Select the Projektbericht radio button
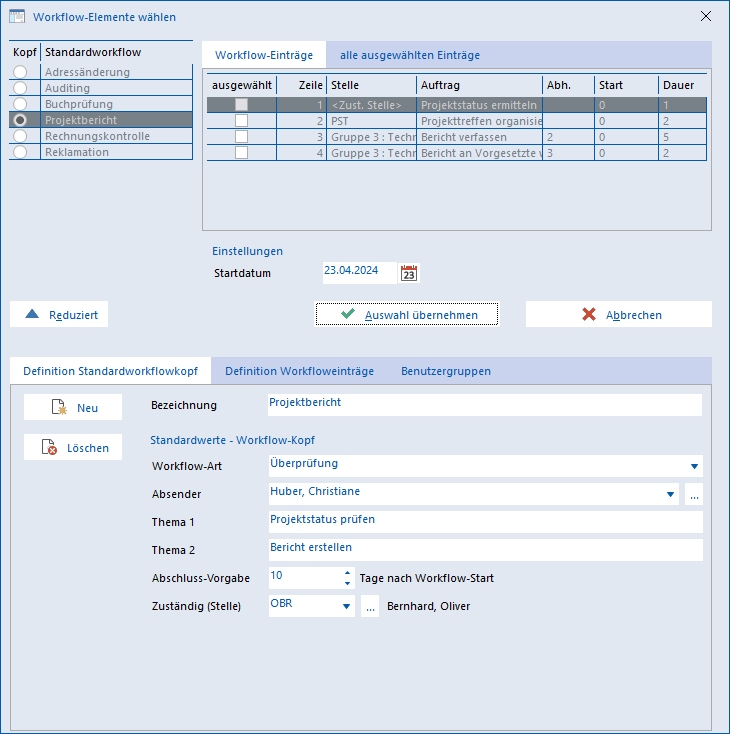730x734 pixels. [20, 120]
